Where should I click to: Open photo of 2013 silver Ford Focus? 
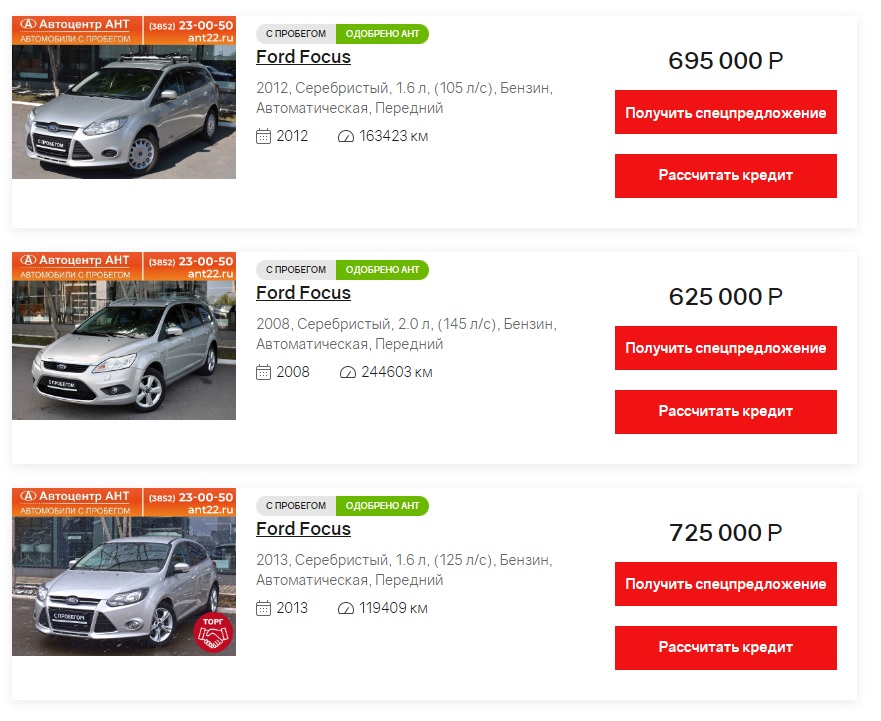coord(124,572)
